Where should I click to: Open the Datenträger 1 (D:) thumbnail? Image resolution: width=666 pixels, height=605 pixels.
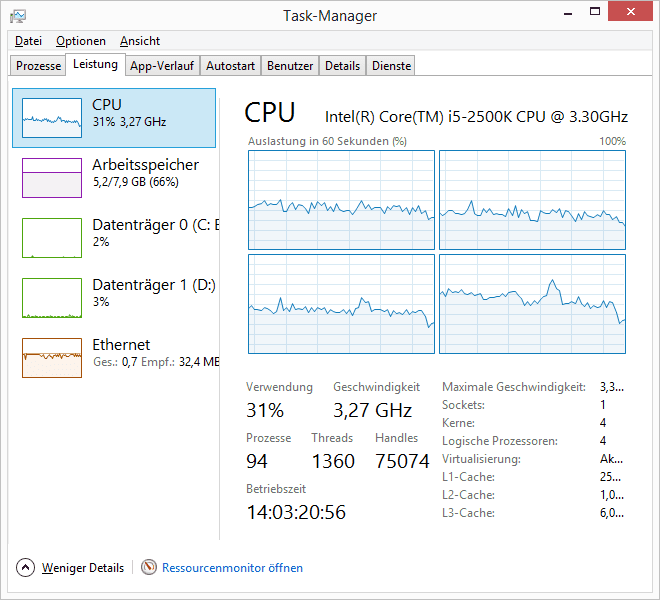52,298
